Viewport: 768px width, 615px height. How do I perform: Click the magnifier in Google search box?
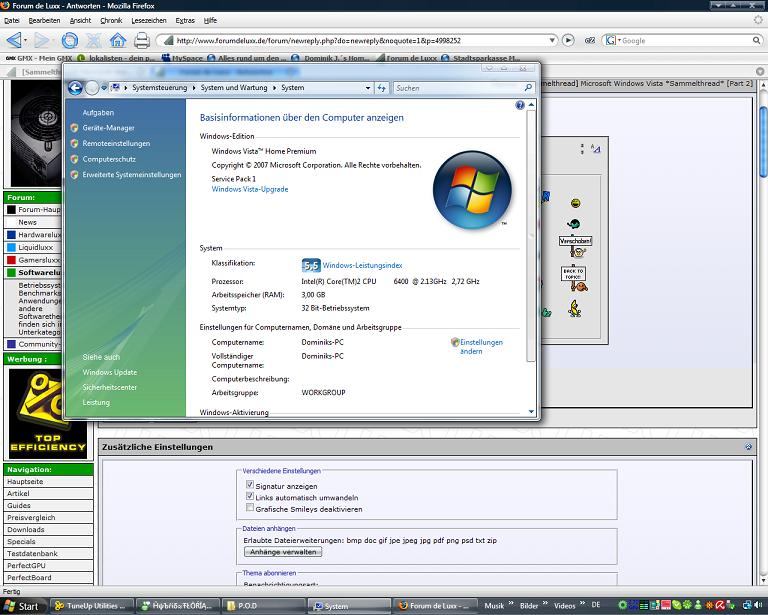[x=757, y=40]
